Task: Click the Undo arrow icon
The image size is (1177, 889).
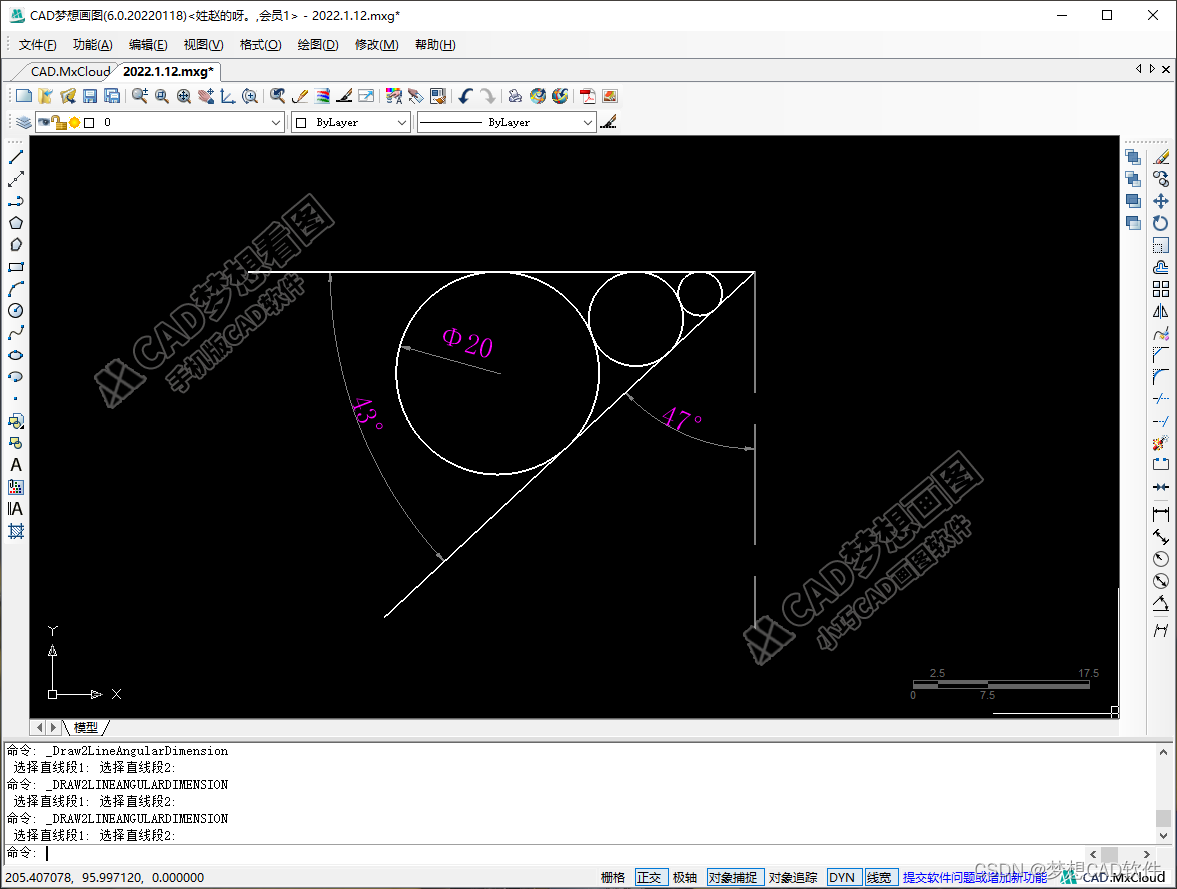Action: [465, 96]
